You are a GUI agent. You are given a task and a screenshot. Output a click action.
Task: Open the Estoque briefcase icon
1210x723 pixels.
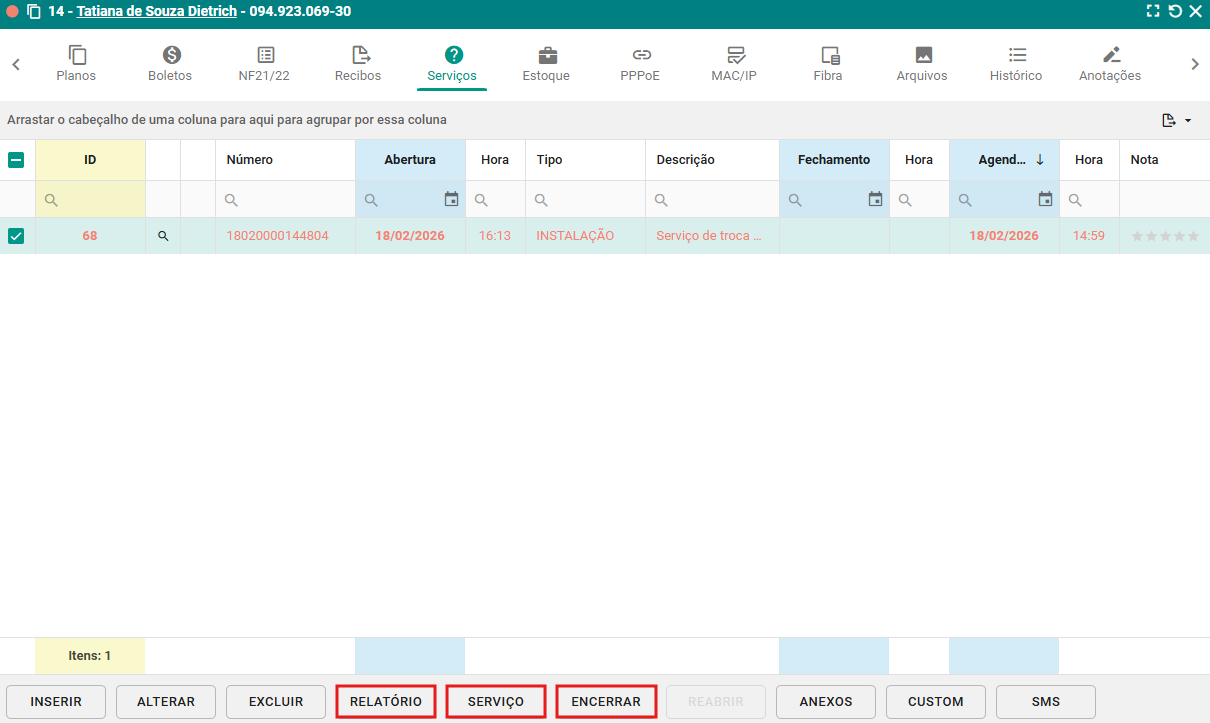(547, 55)
